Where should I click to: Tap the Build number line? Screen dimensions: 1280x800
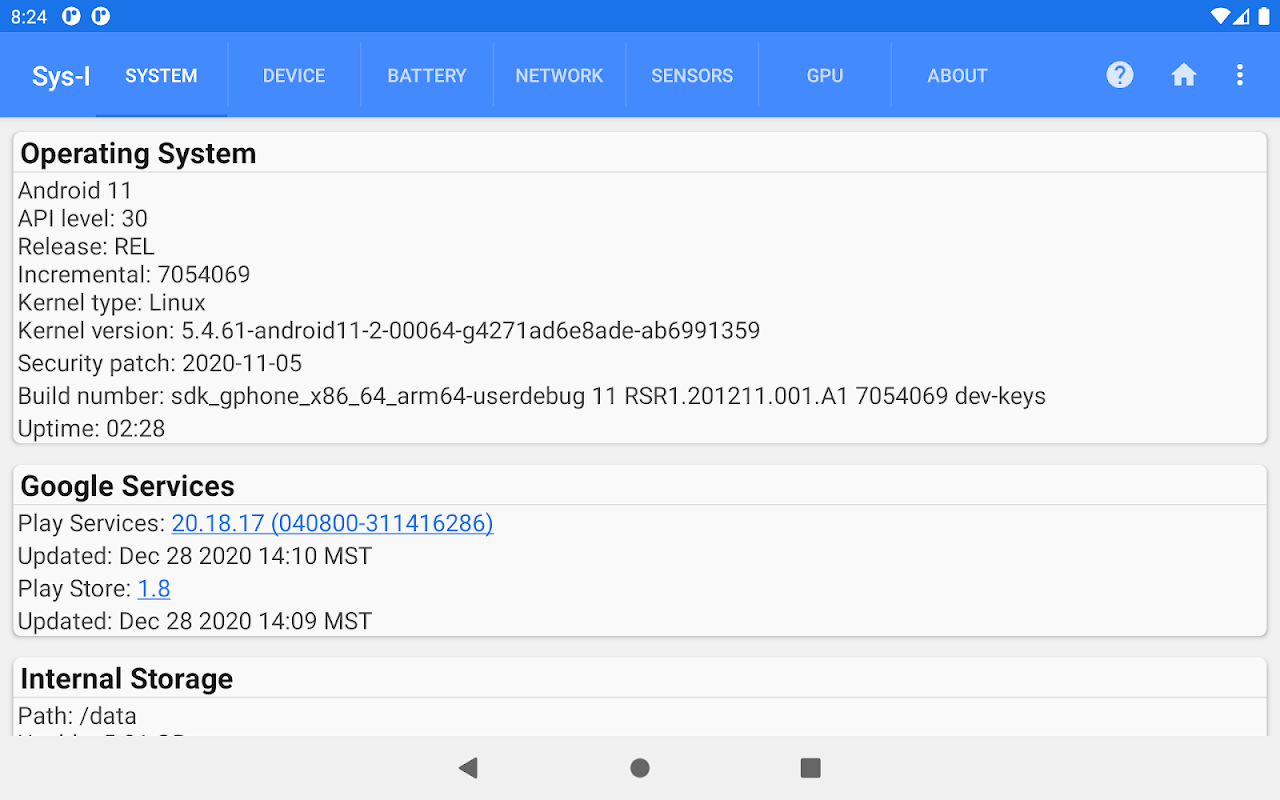point(532,396)
